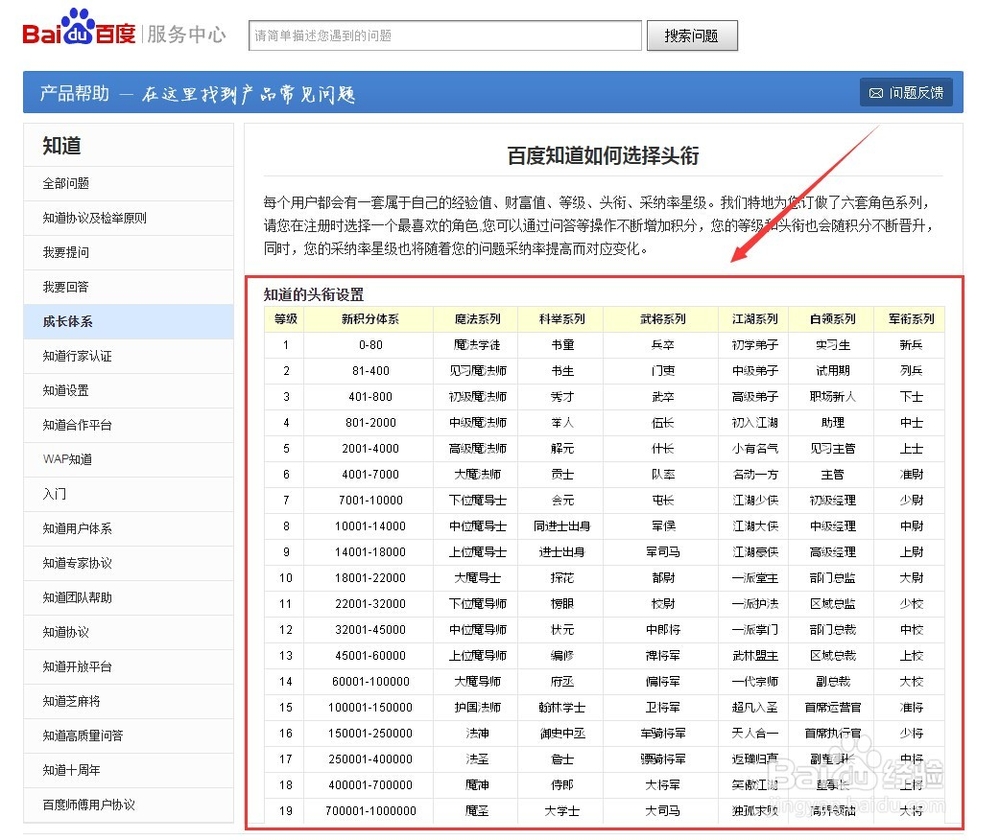1000x840 pixels.
Task: Click the 知道 sidebar heading
Action: point(62,145)
